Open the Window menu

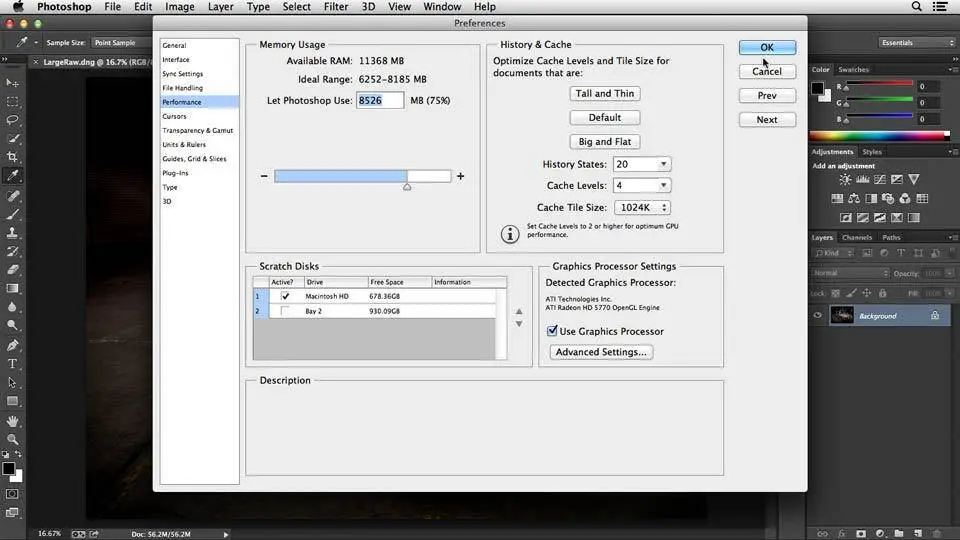[442, 7]
